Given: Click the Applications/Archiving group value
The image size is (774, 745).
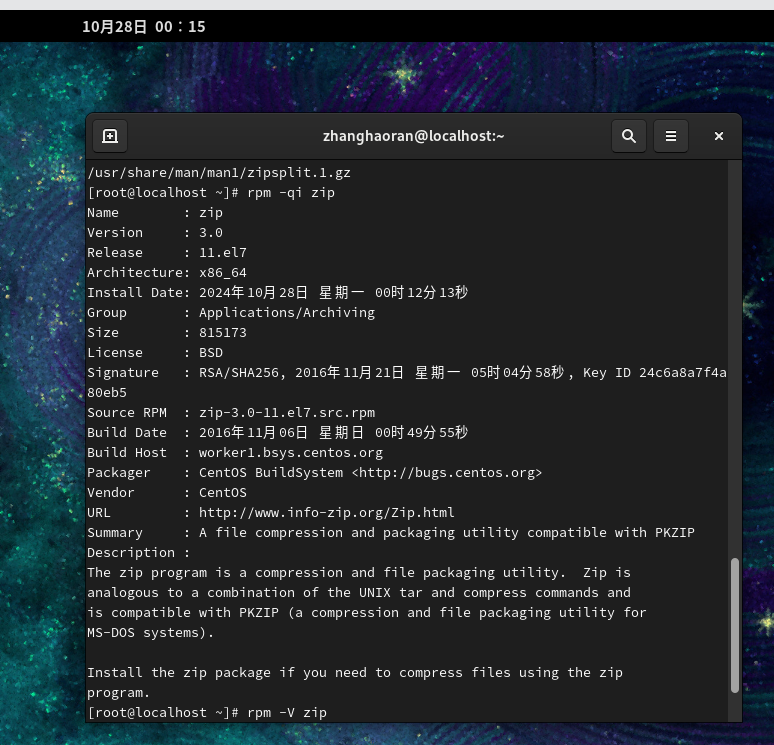Looking at the screenshot, I should (x=287, y=312).
